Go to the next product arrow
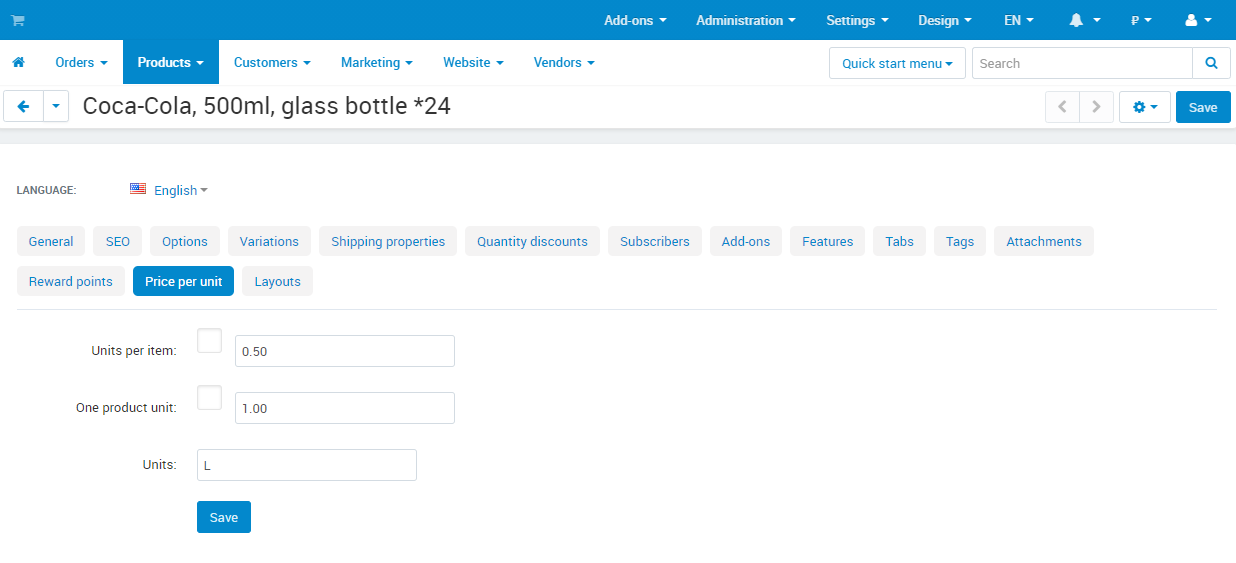Viewport: 1236px width, 563px height. point(1097,107)
